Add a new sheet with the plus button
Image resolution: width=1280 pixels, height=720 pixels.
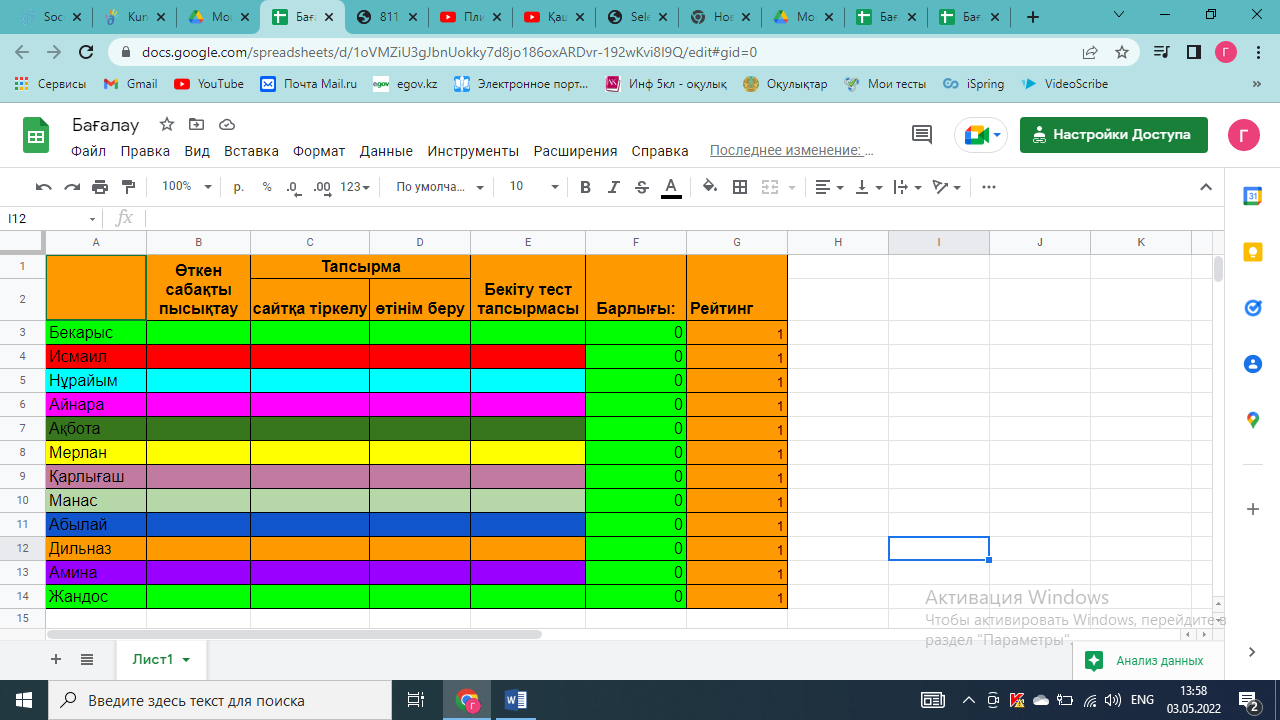(x=56, y=659)
